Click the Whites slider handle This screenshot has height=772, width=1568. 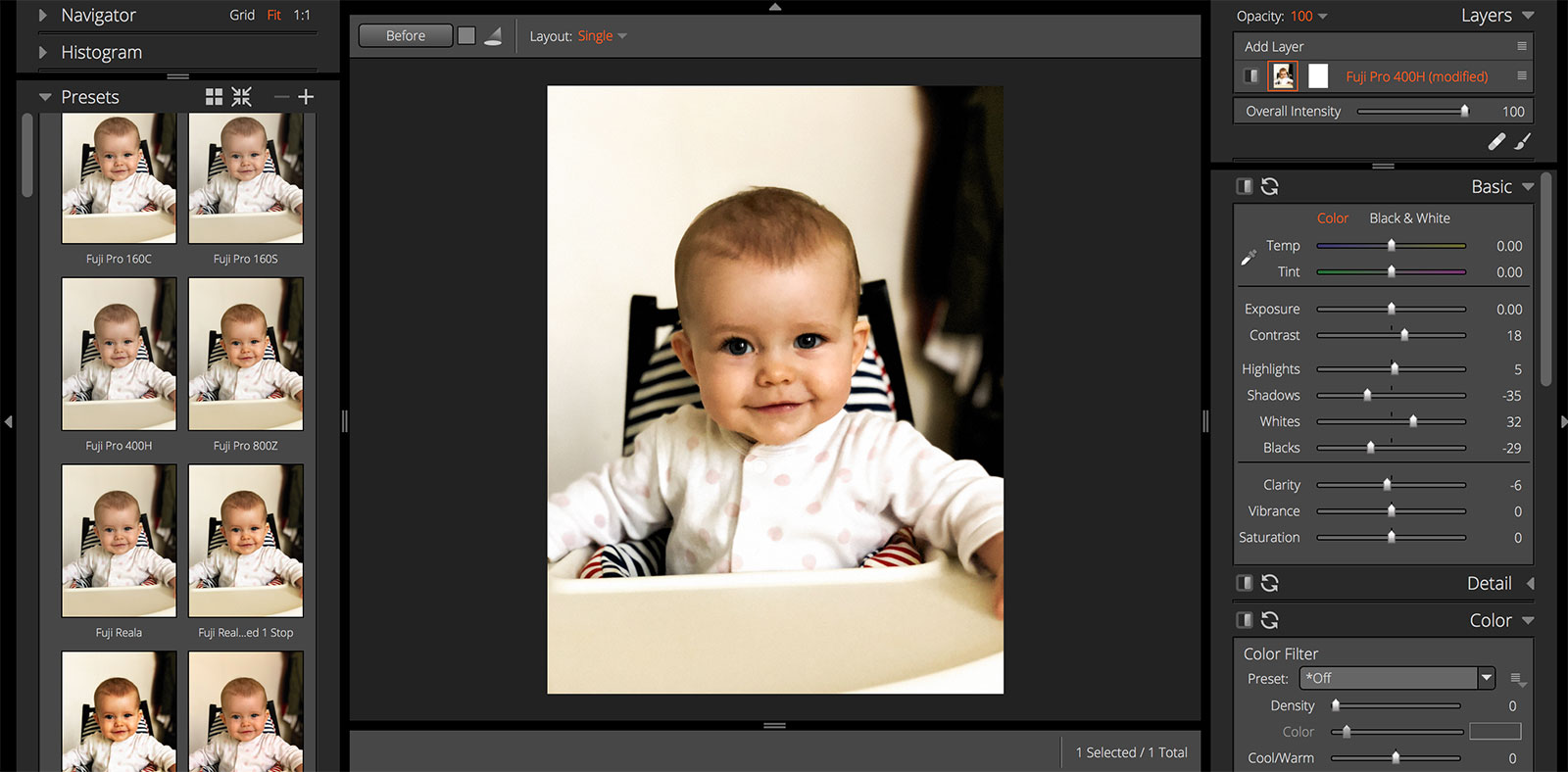(1413, 421)
